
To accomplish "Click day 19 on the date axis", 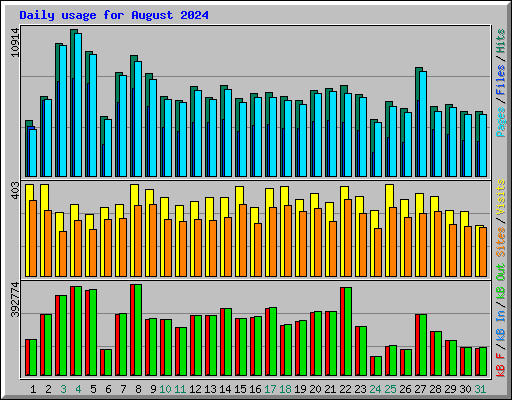I will [x=300, y=389].
